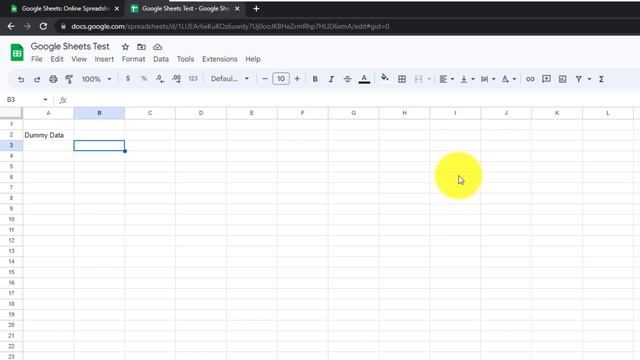Open the Tools menu
This screenshot has width=640, height=360.
(x=185, y=59)
